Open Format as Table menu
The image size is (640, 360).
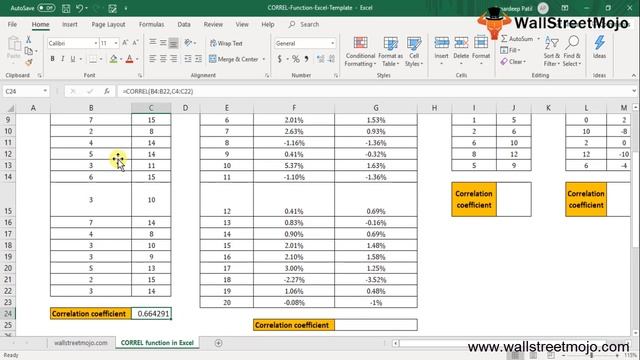click(x=390, y=52)
